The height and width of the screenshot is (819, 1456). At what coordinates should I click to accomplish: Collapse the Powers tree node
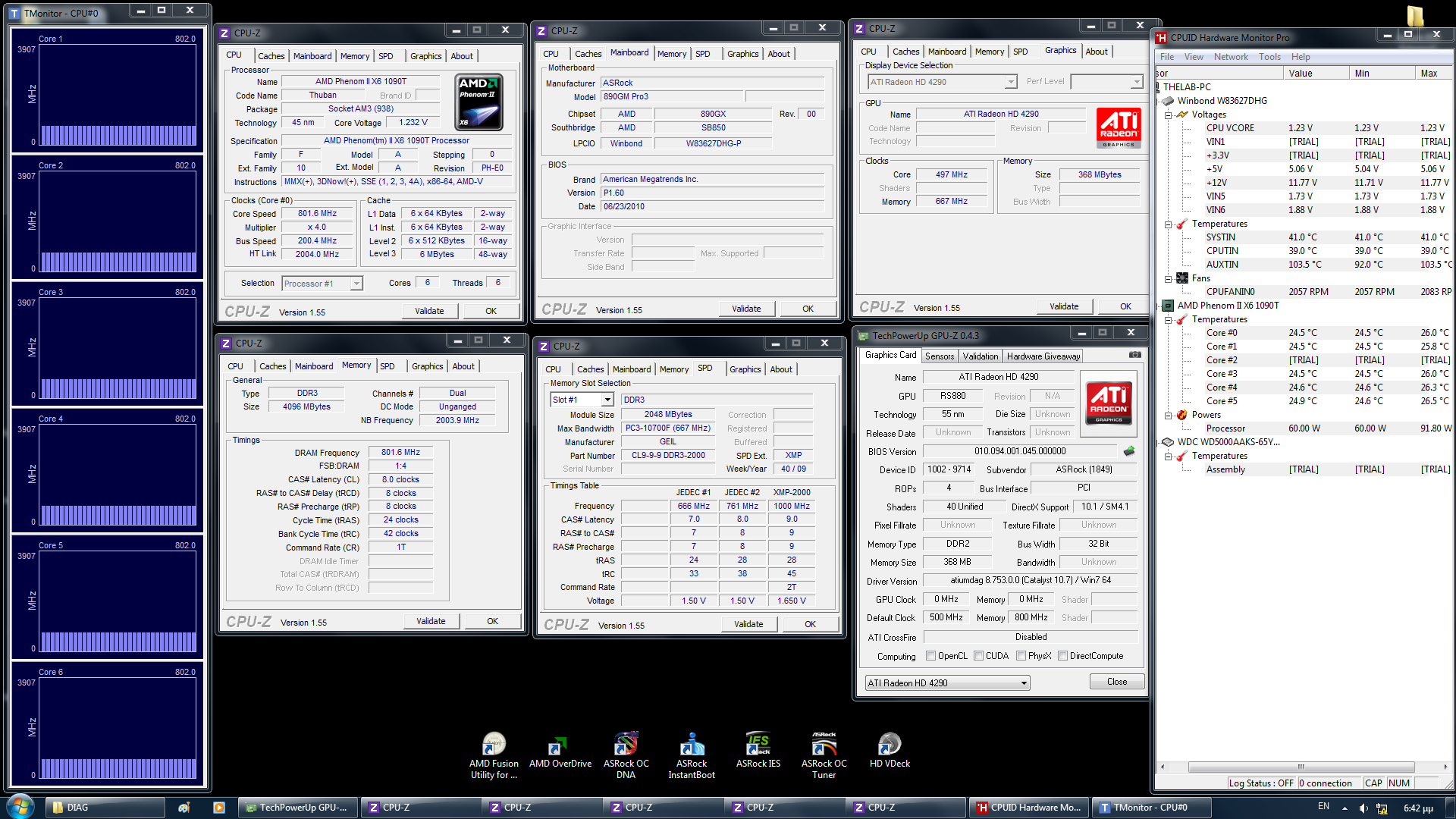(1169, 416)
